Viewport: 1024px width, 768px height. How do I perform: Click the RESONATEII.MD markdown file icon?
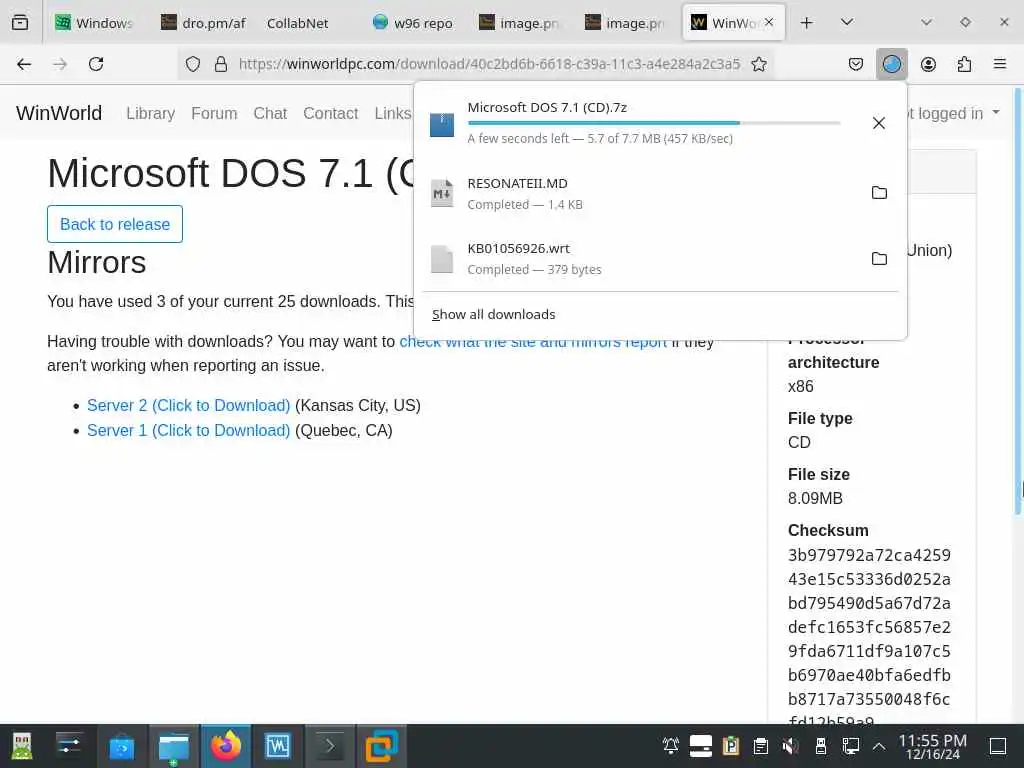coord(442,193)
